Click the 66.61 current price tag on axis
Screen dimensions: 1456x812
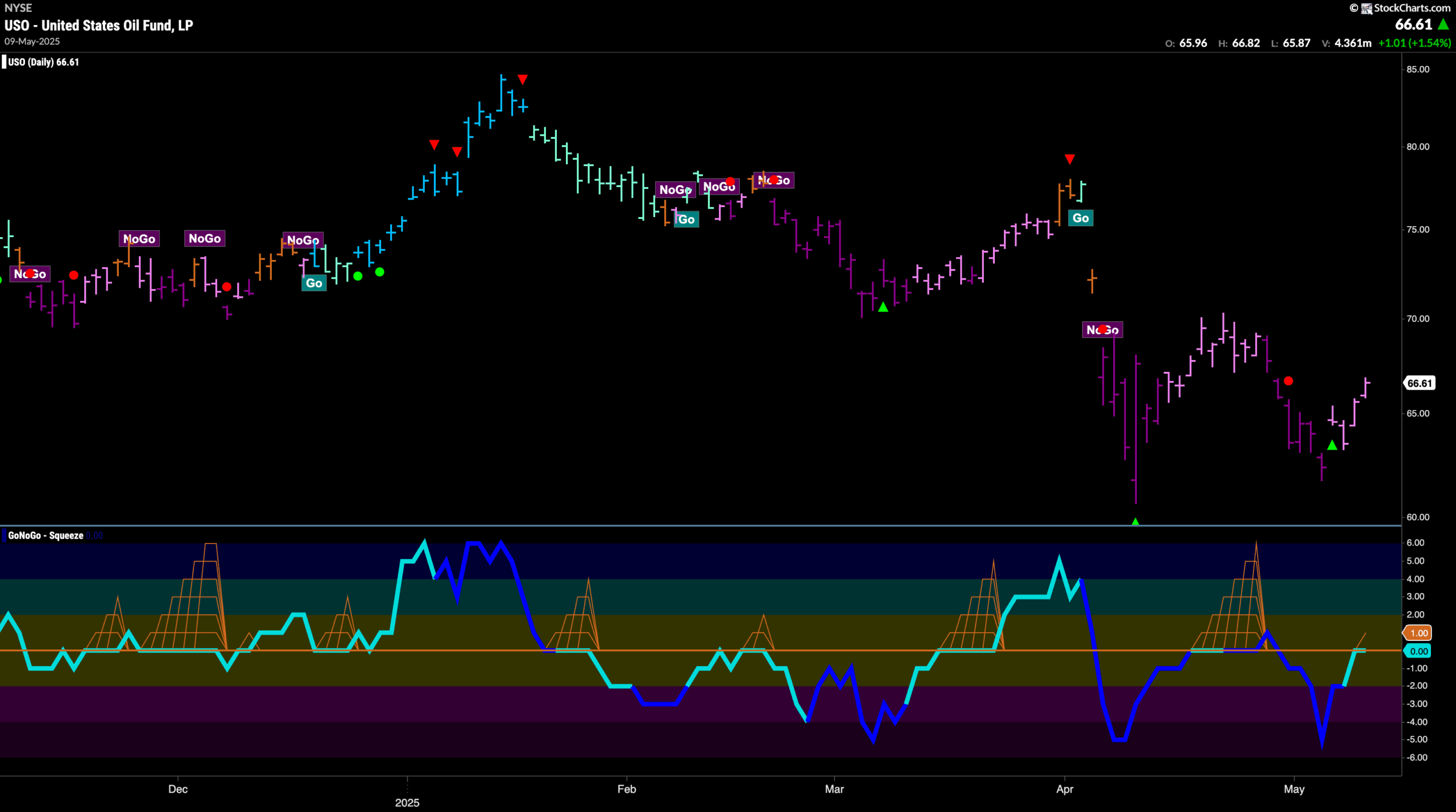[x=1419, y=383]
